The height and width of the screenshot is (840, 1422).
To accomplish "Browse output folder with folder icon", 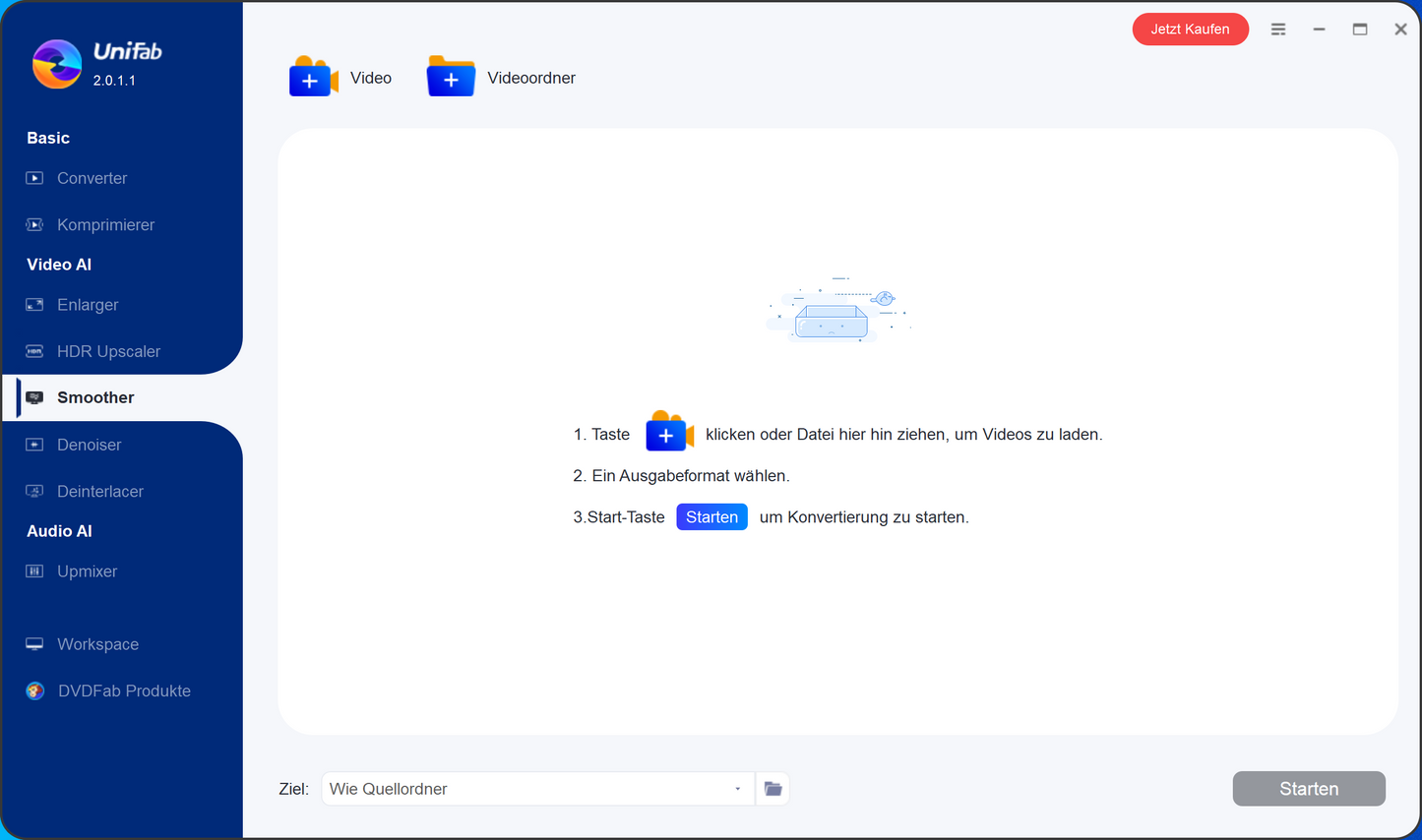I will [773, 789].
